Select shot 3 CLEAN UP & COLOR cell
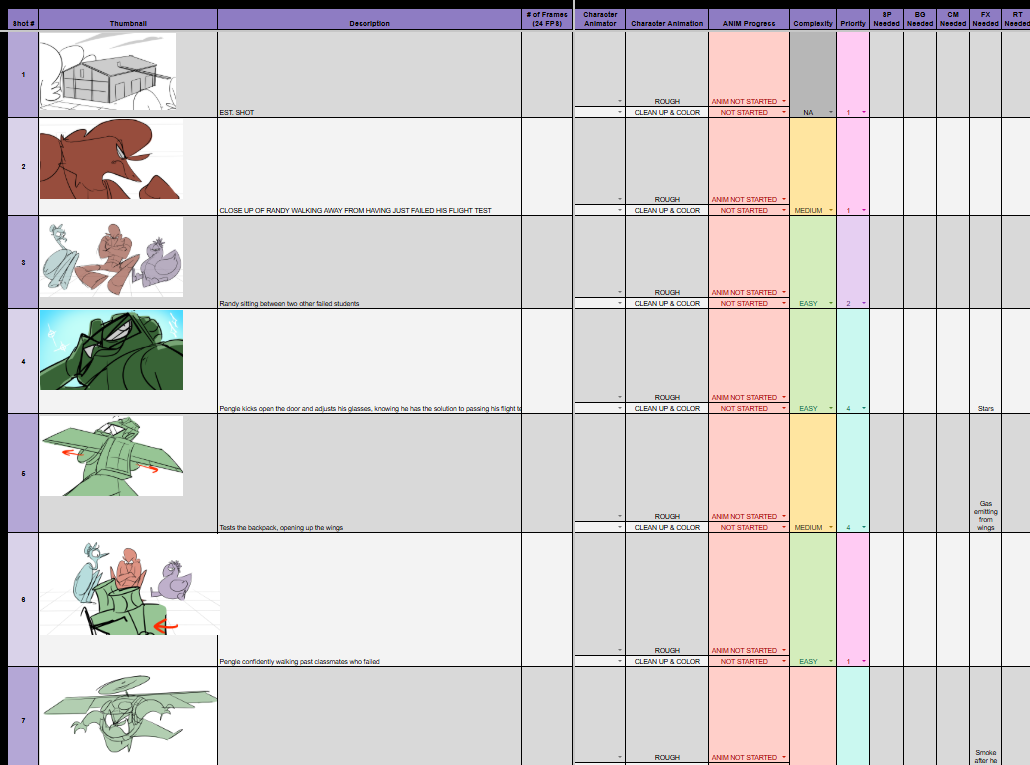This screenshot has height=765, width=1030. 667,303
